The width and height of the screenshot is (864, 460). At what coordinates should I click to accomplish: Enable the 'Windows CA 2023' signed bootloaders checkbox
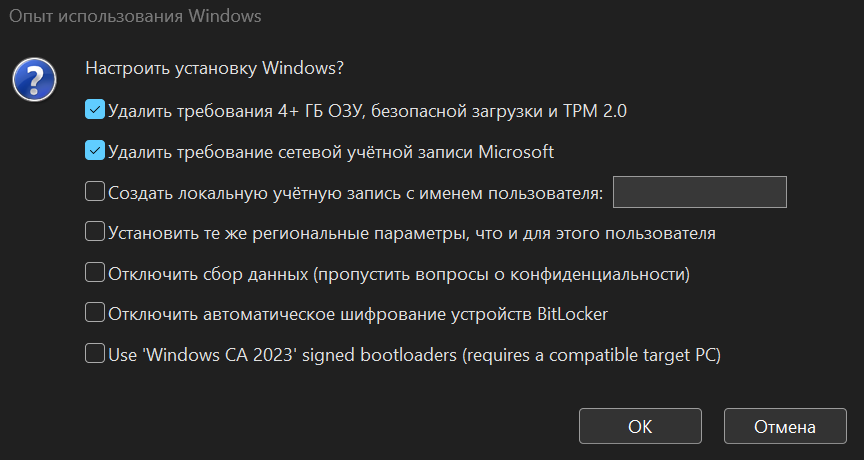click(x=95, y=353)
